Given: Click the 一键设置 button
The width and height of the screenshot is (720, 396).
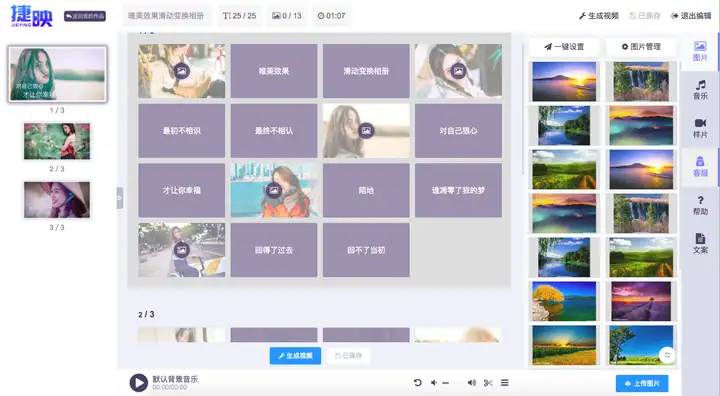Looking at the screenshot, I should point(564,46).
